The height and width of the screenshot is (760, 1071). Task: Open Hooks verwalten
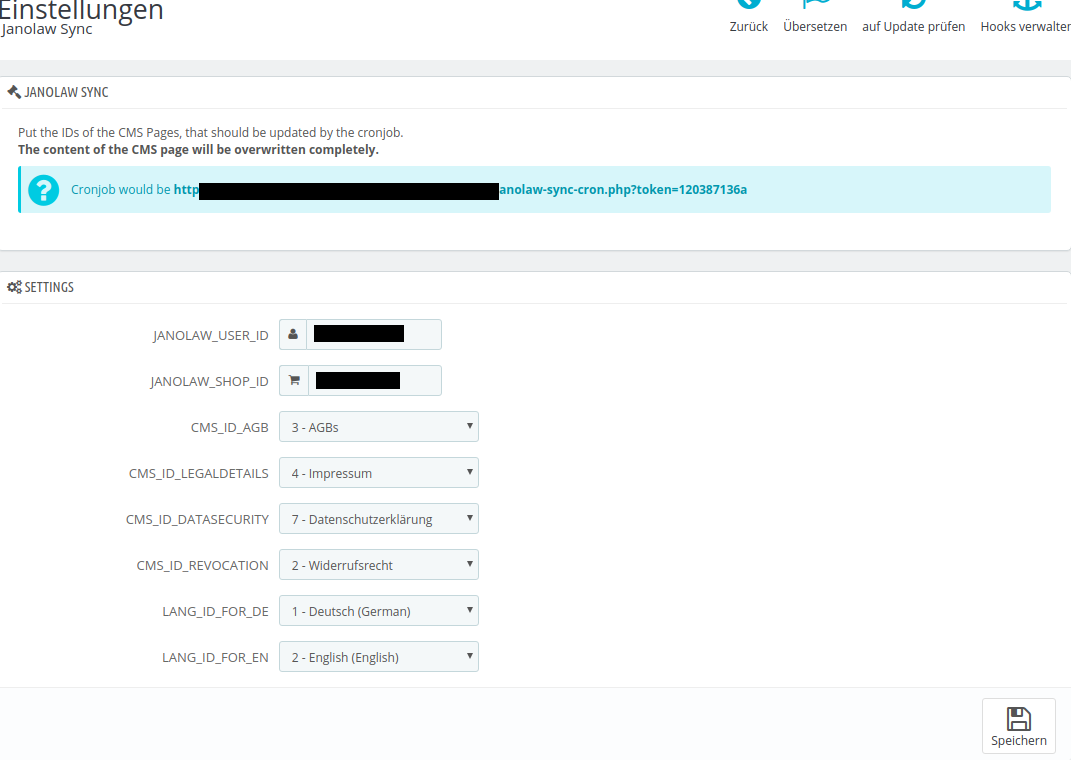tap(1025, 18)
